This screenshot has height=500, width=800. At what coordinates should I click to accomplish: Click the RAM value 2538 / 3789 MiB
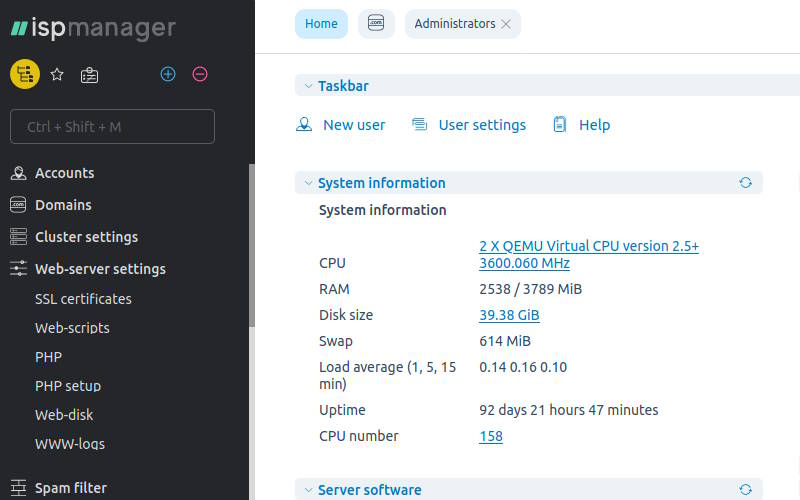(531, 289)
